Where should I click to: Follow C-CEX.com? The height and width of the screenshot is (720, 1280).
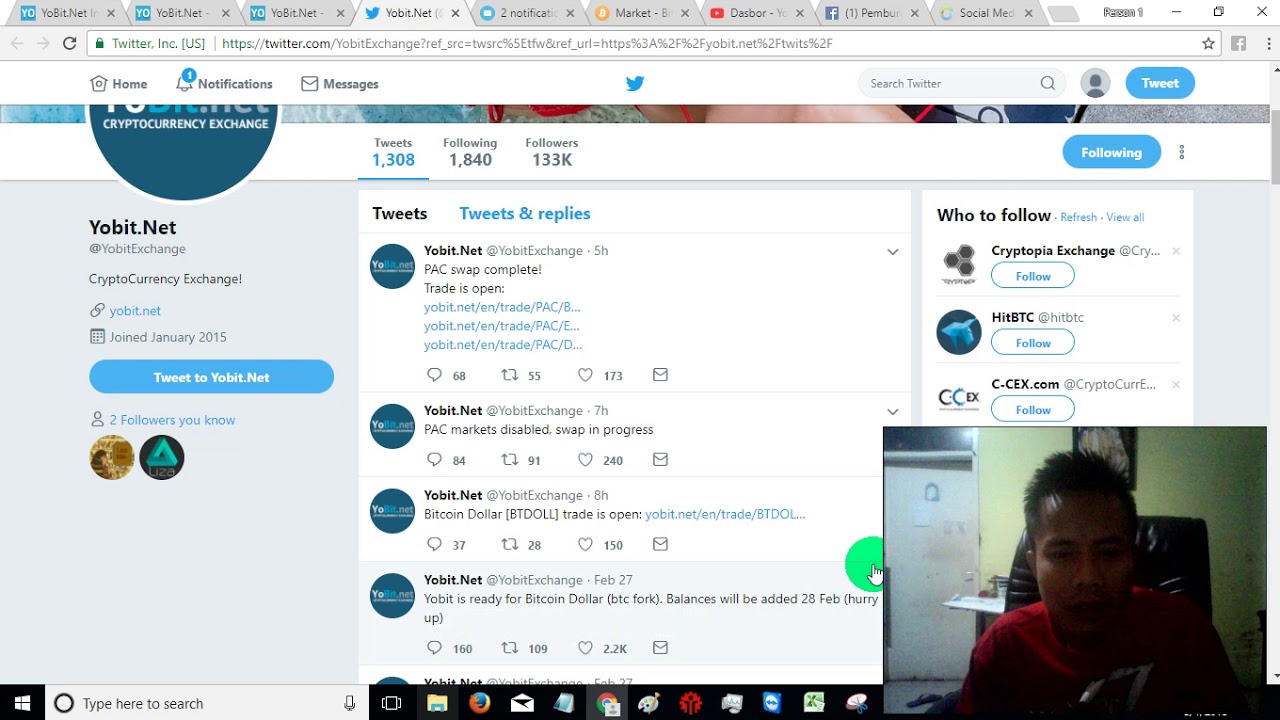tap(1033, 410)
